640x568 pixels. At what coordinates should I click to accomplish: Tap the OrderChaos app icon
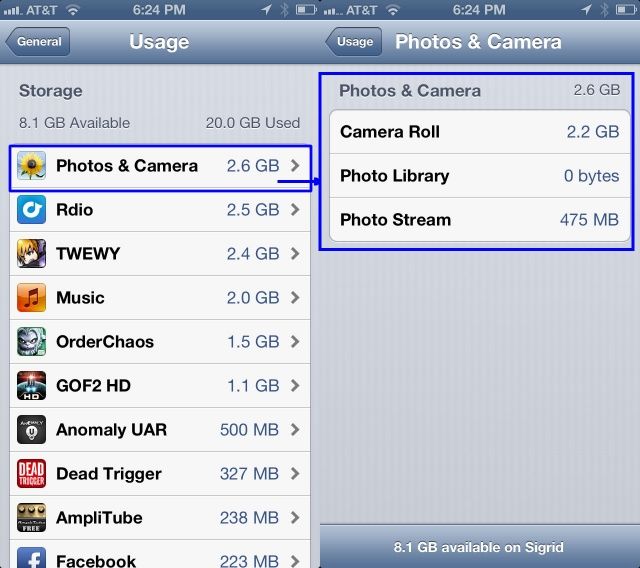click(x=31, y=342)
